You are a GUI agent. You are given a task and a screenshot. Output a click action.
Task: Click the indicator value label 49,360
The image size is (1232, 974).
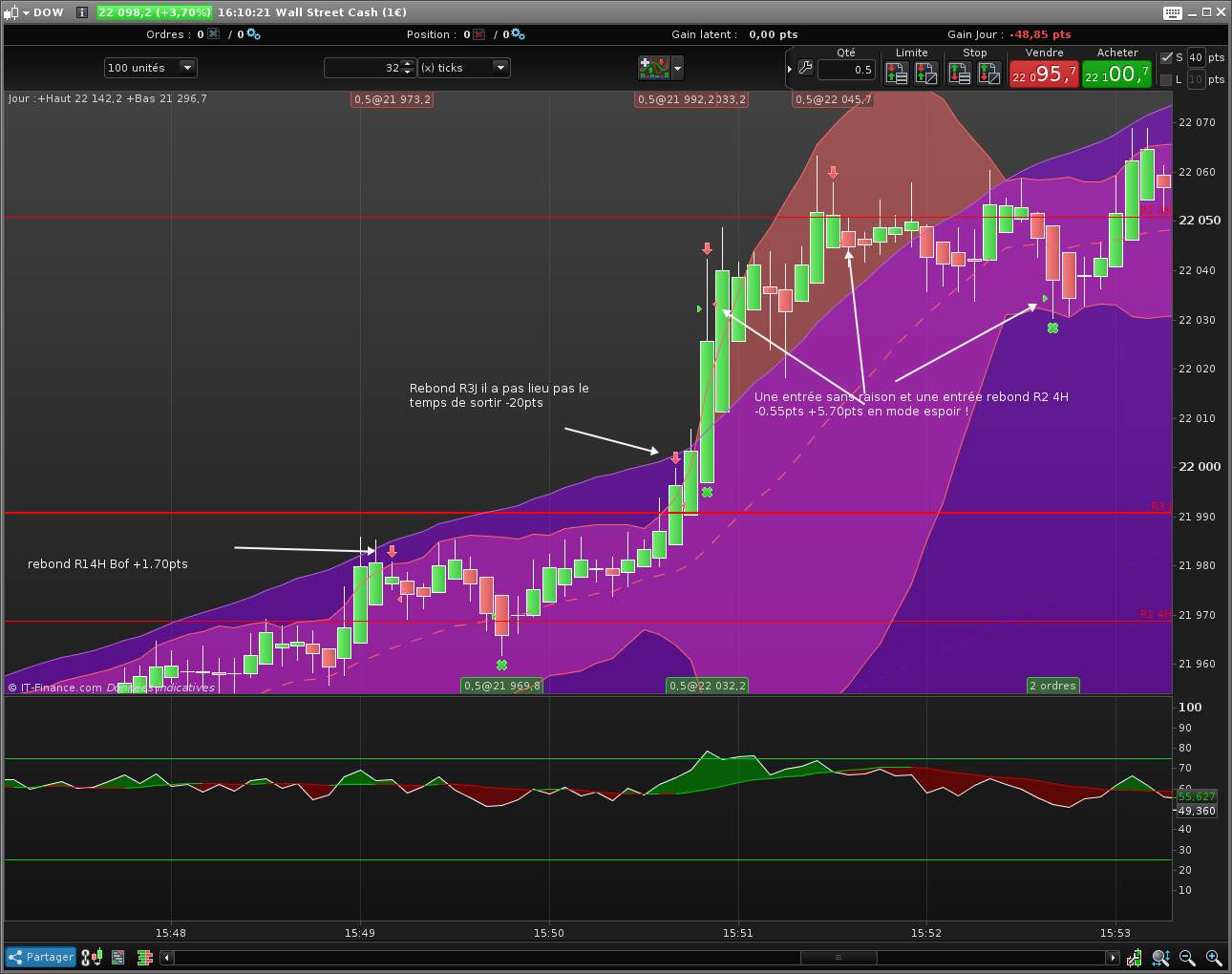pos(1196,811)
